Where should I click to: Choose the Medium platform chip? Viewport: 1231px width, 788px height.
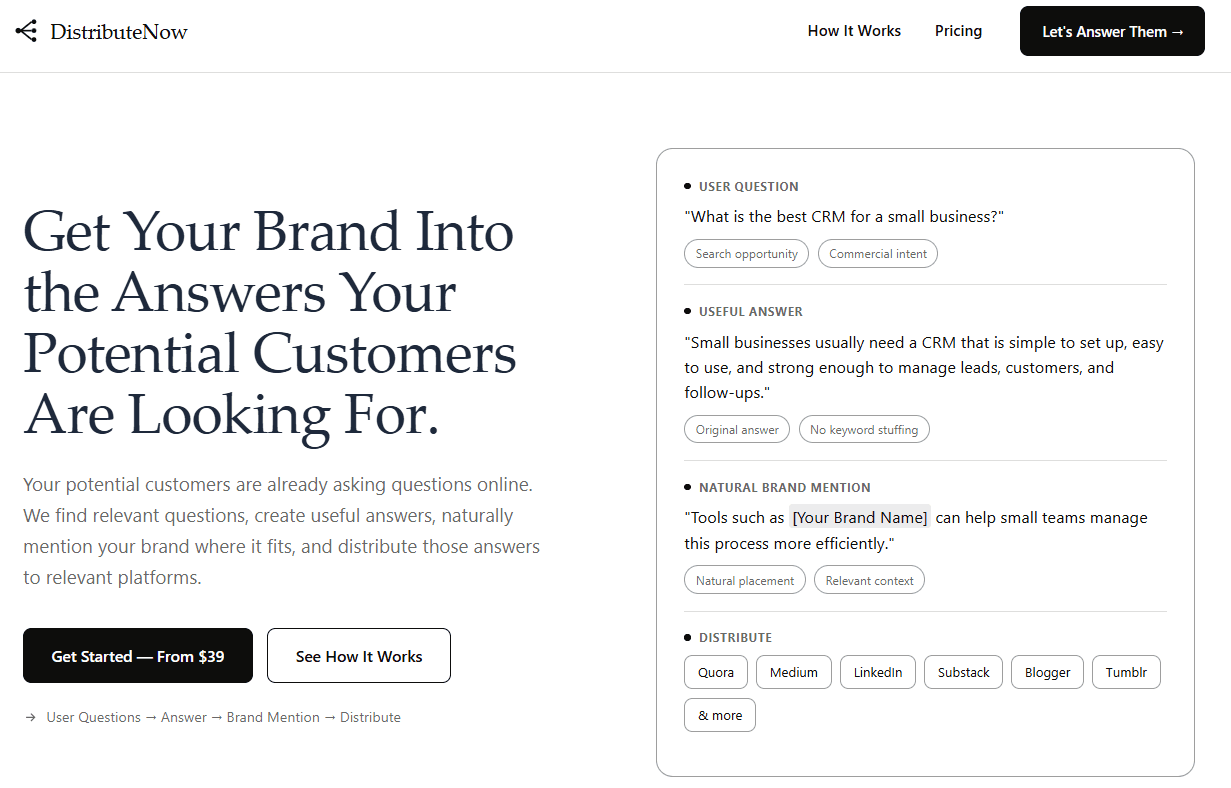pyautogui.click(x=794, y=672)
